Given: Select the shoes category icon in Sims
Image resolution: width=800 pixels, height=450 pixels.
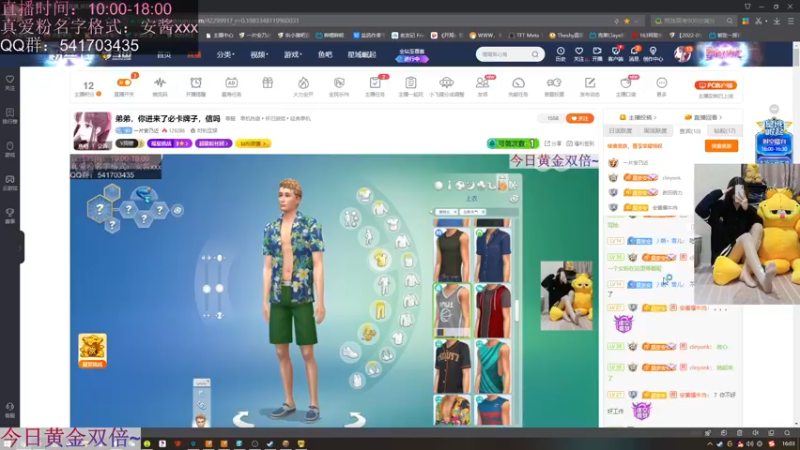Looking at the screenshot, I should [x=350, y=353].
